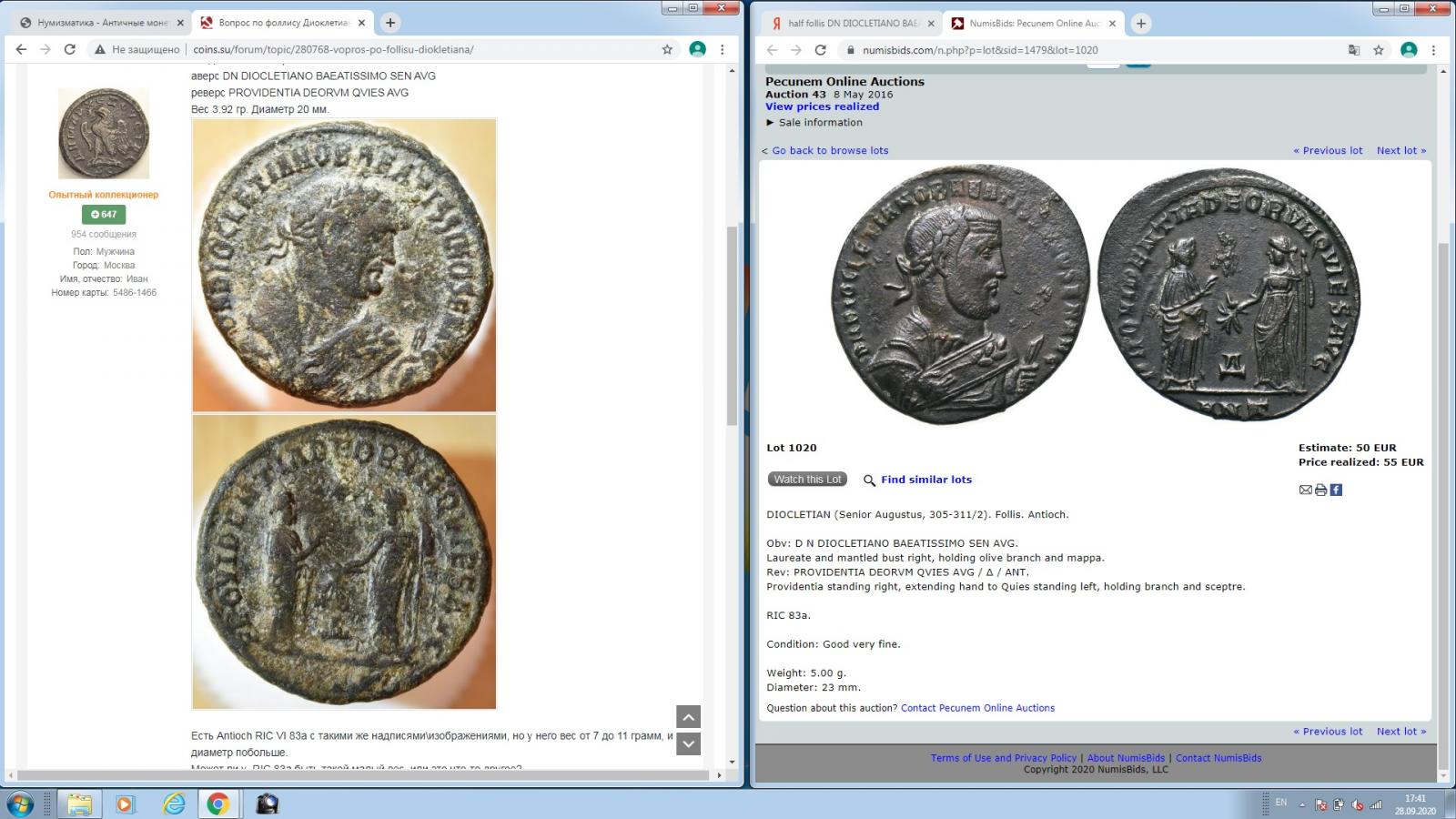Click the magnifier icon beside Find similar lots
Viewport: 1456px width, 819px height.
click(x=869, y=480)
